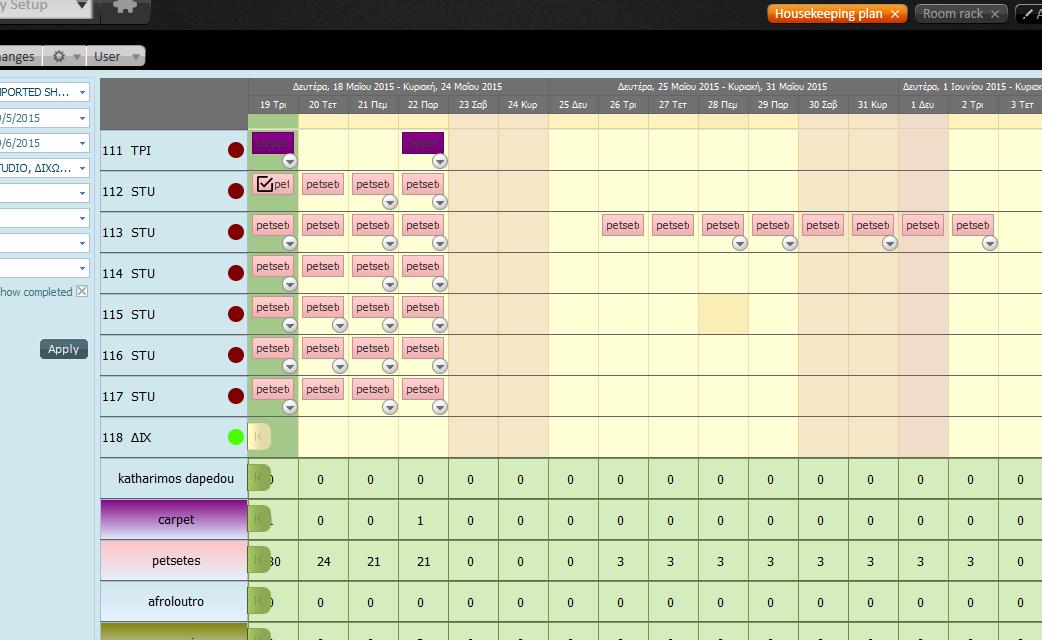Open the User dropdown menu
The height and width of the screenshot is (640, 1042).
click(117, 57)
